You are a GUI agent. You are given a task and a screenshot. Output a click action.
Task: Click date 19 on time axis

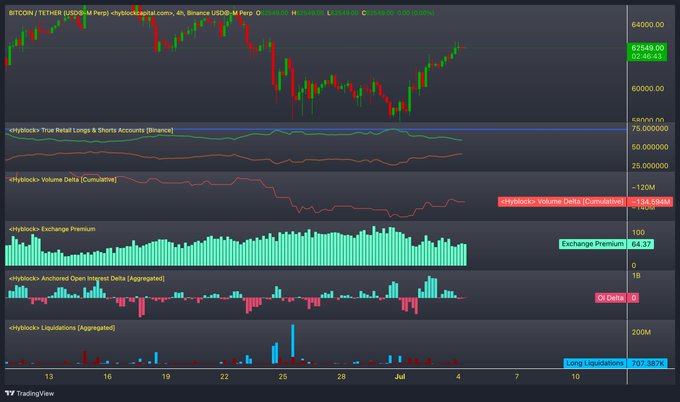click(166, 376)
